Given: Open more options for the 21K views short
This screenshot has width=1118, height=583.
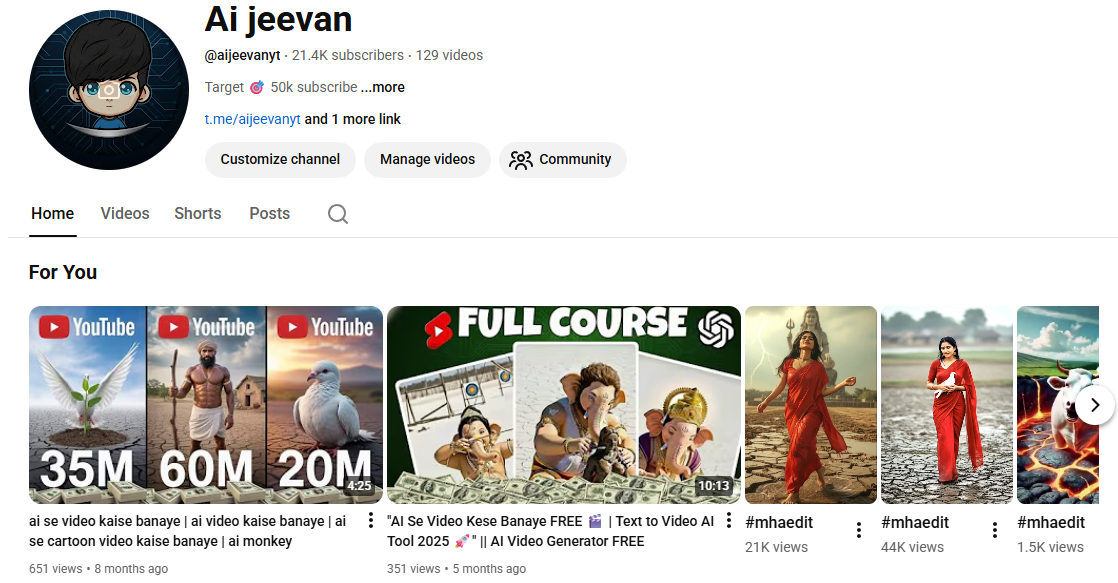Looking at the screenshot, I should (x=858, y=530).
